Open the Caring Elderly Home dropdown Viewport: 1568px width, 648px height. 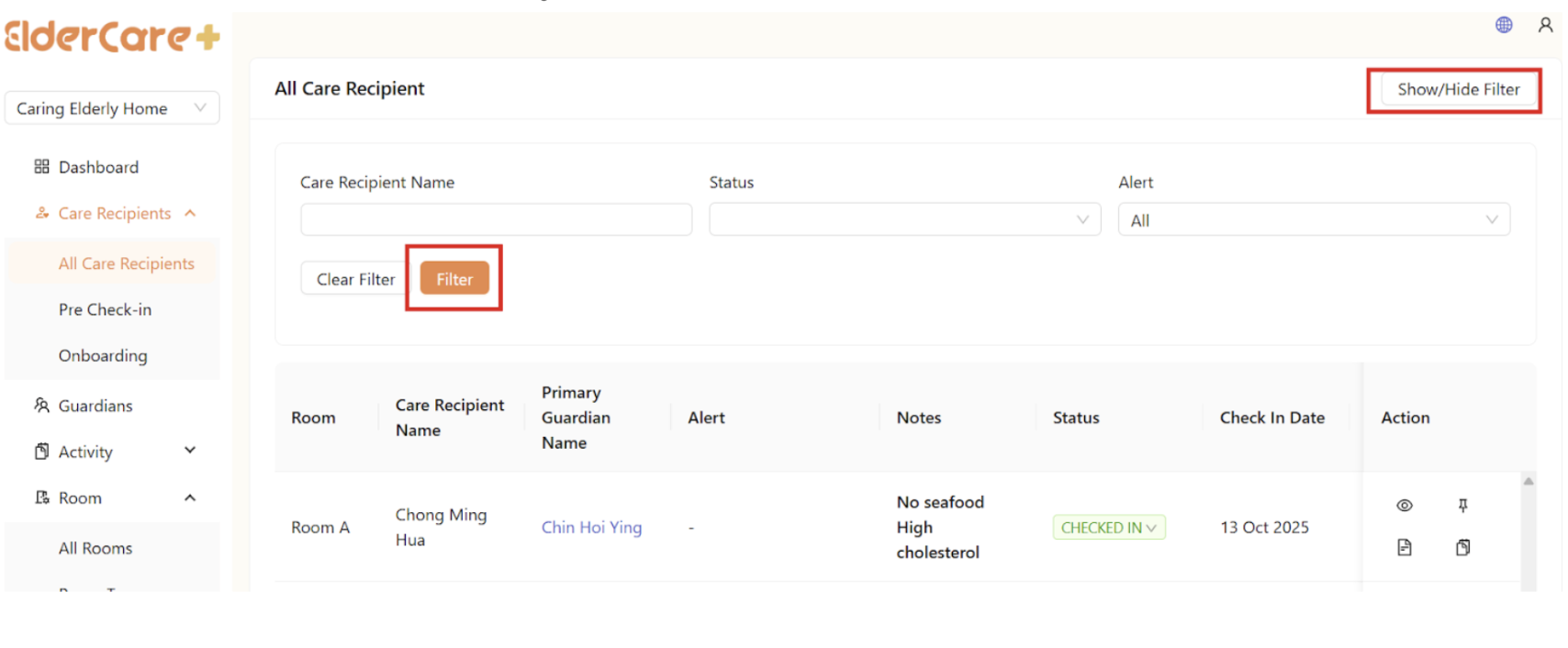(x=112, y=108)
